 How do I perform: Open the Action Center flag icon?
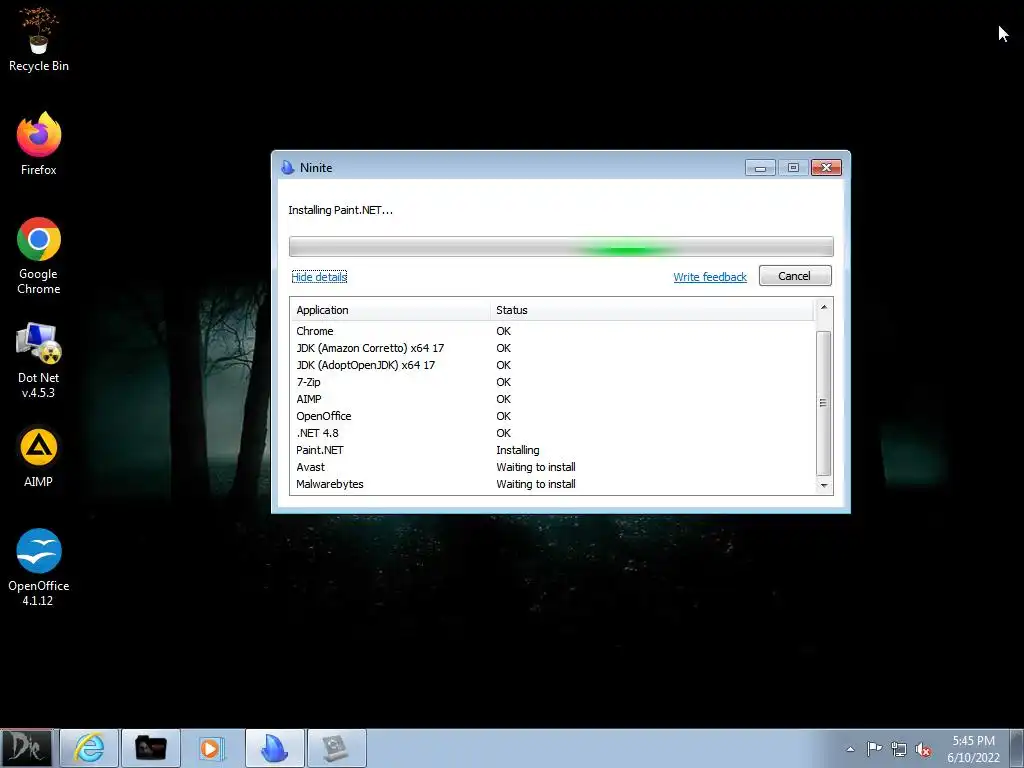pos(874,749)
